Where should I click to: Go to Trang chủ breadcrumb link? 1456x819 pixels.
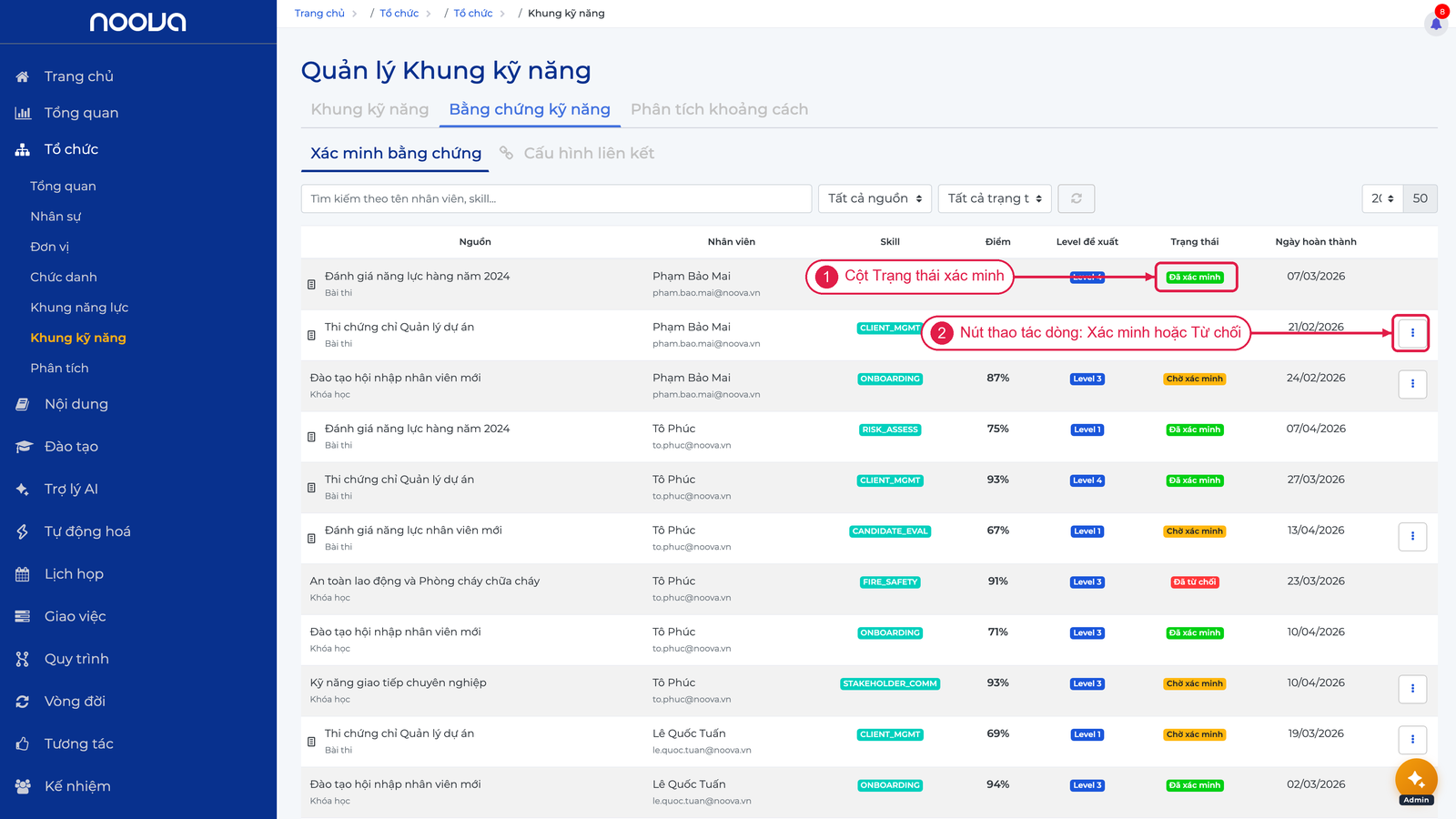pos(319,14)
